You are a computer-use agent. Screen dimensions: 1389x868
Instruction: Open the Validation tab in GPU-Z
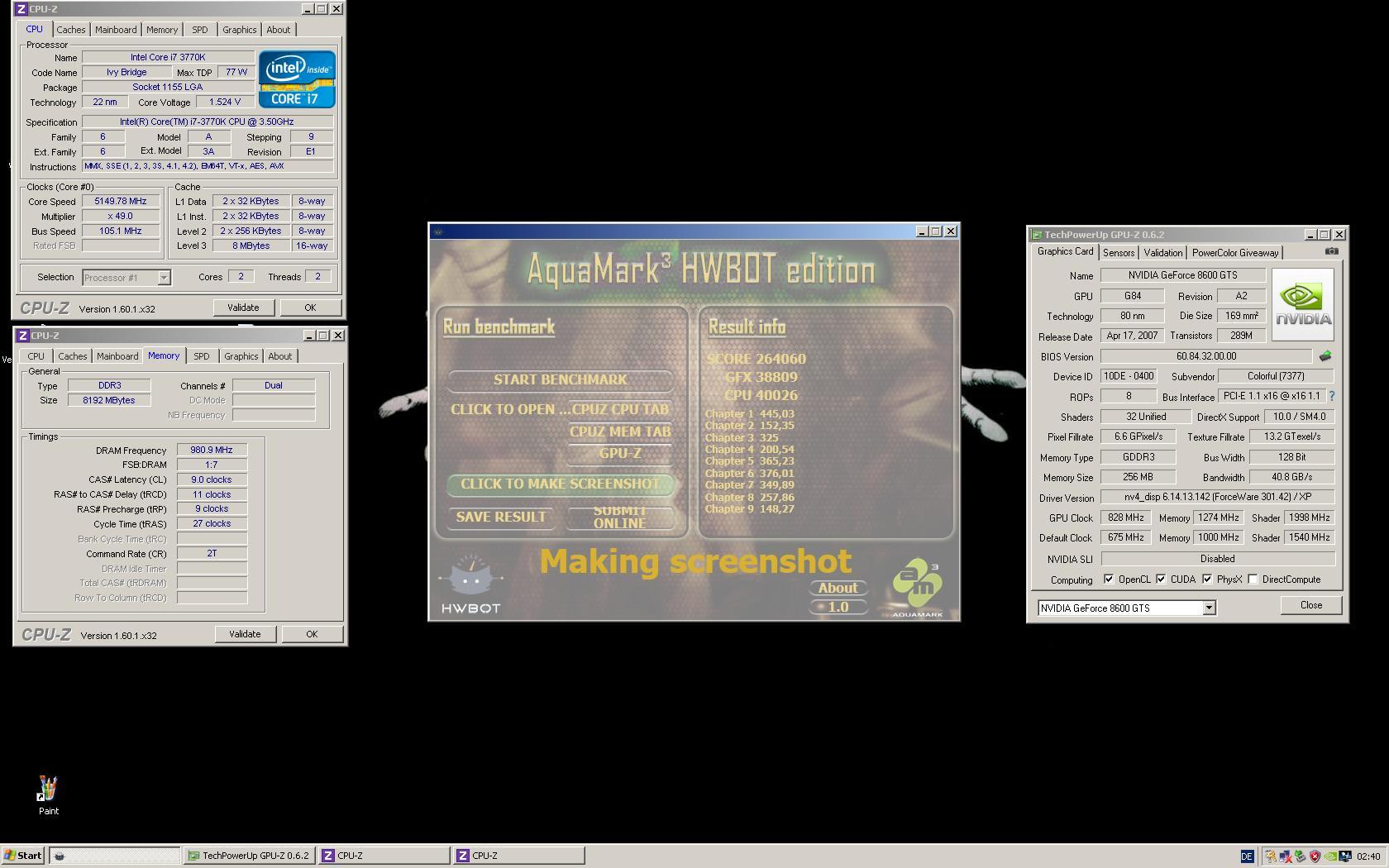[x=1162, y=253]
